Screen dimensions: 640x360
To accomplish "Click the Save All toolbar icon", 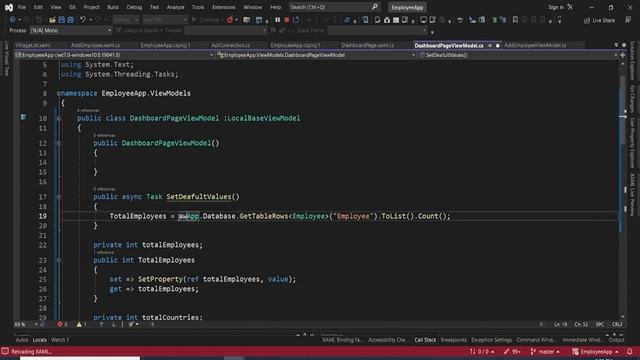I will pyautogui.click(x=71, y=20).
